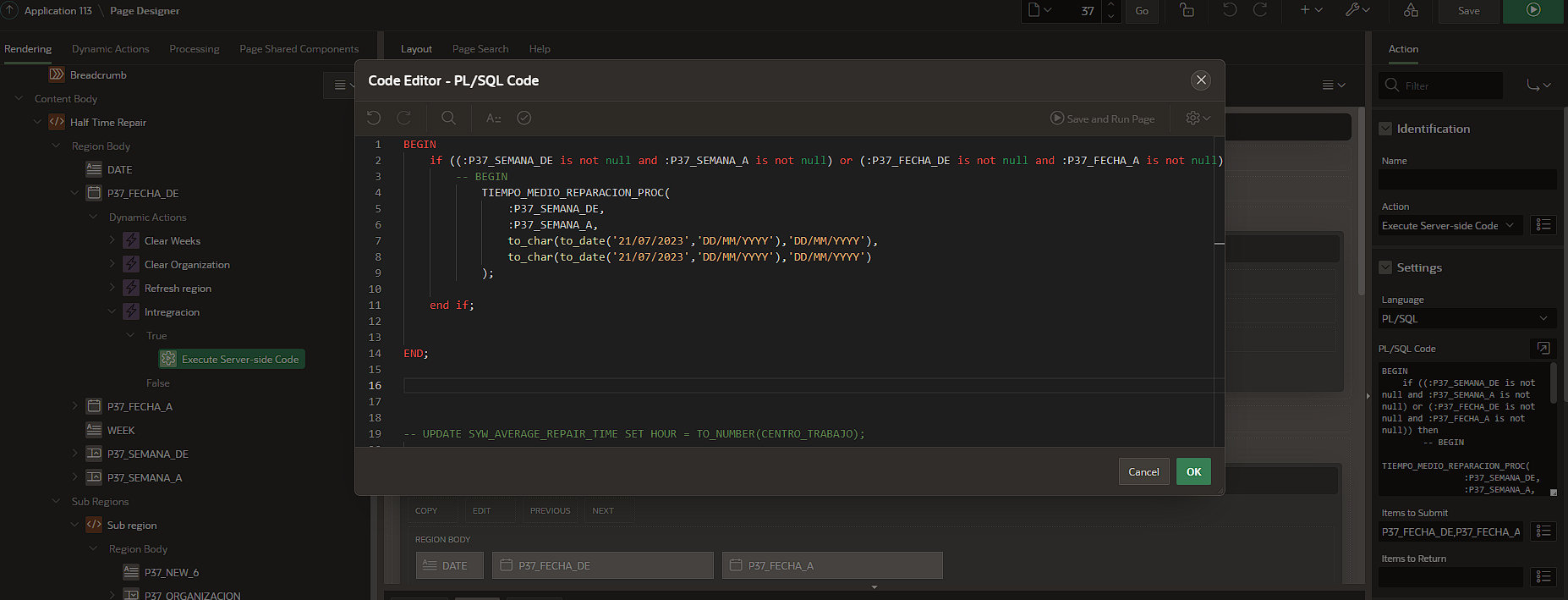Select the Breadcrumb node in the tree
Image resolution: width=1568 pixels, height=600 pixels.
[x=98, y=74]
